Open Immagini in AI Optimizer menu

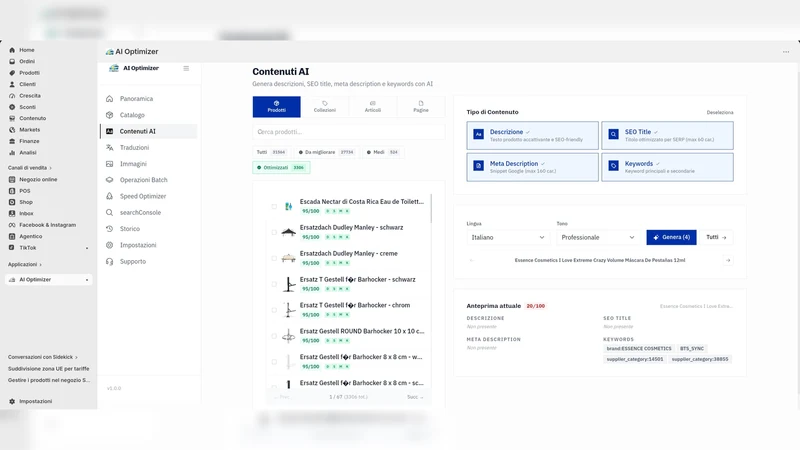[x=133, y=164]
